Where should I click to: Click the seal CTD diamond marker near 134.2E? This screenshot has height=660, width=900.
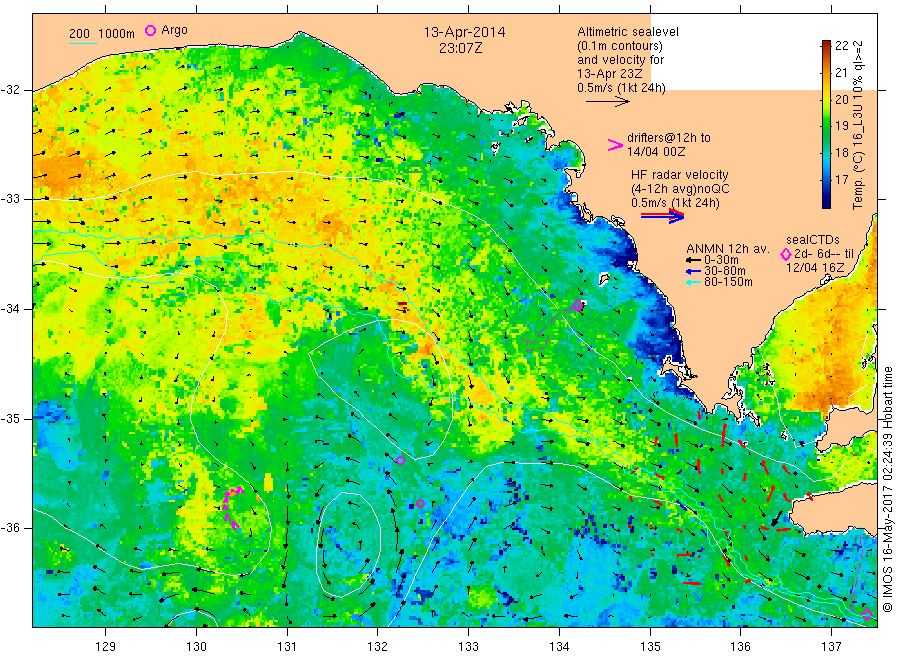[x=578, y=306]
